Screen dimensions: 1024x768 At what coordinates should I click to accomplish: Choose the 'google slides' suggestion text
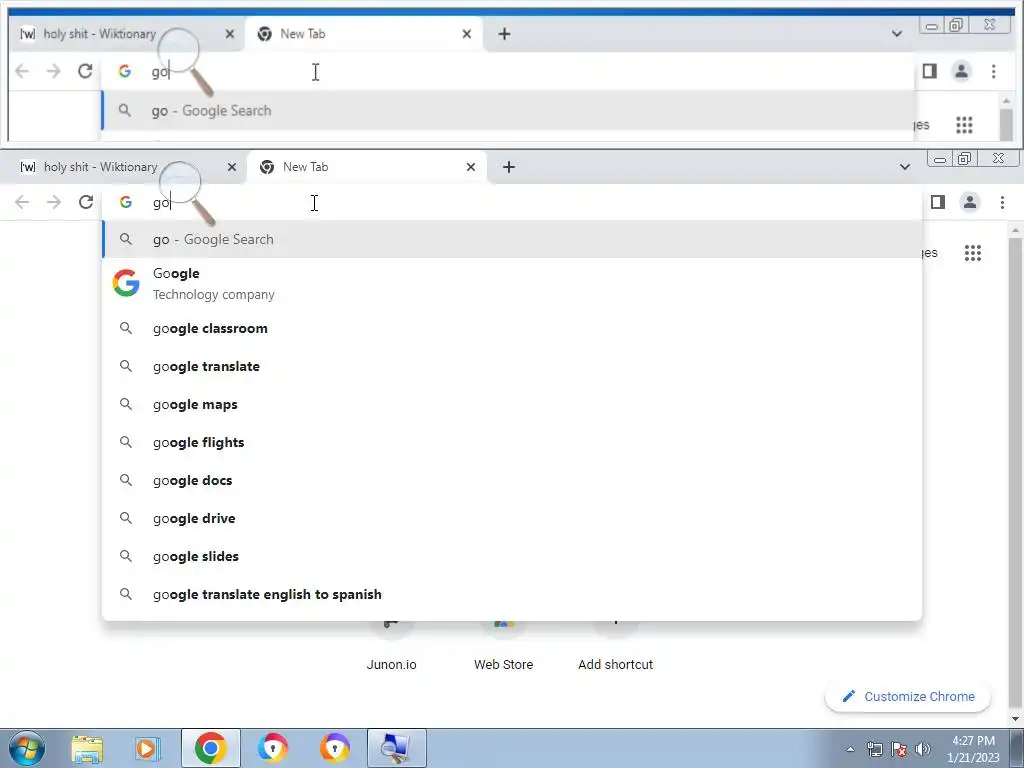[x=196, y=556]
